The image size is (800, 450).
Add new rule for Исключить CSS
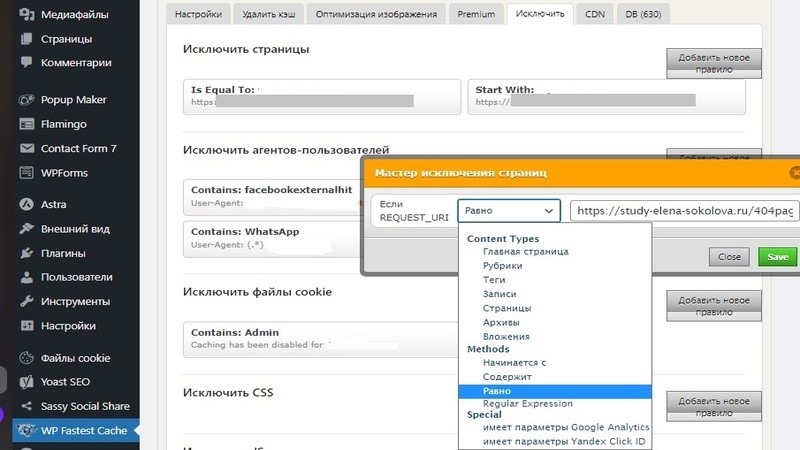pyautogui.click(x=714, y=407)
